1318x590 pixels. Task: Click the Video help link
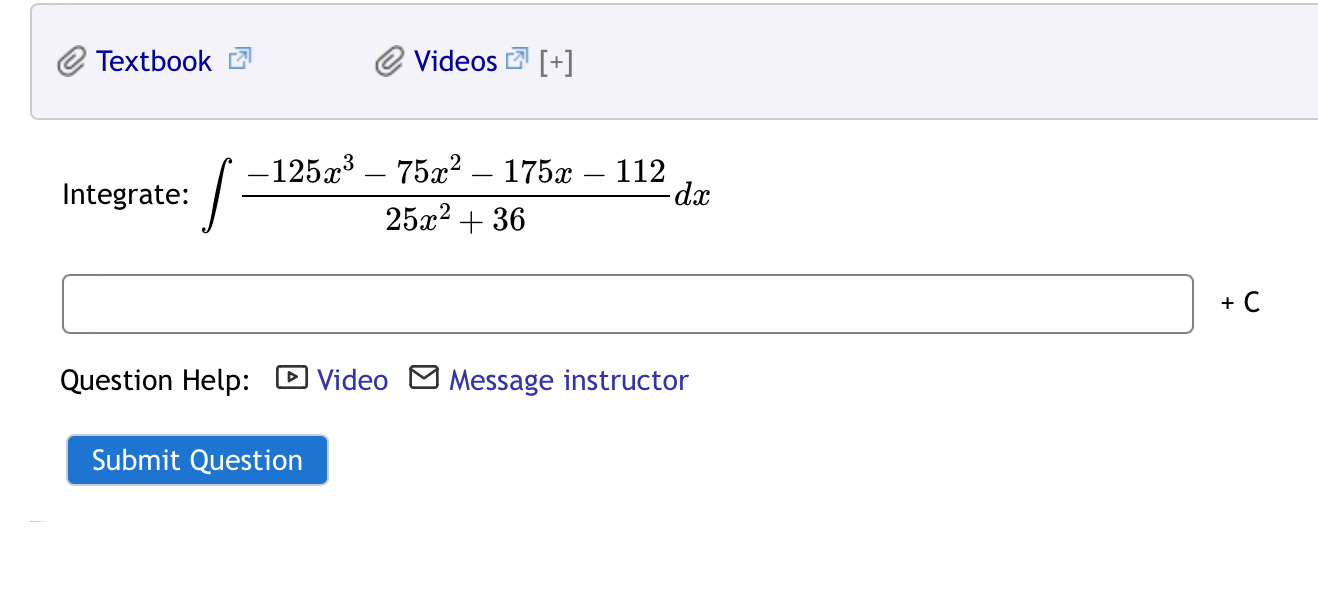pyautogui.click(x=351, y=379)
